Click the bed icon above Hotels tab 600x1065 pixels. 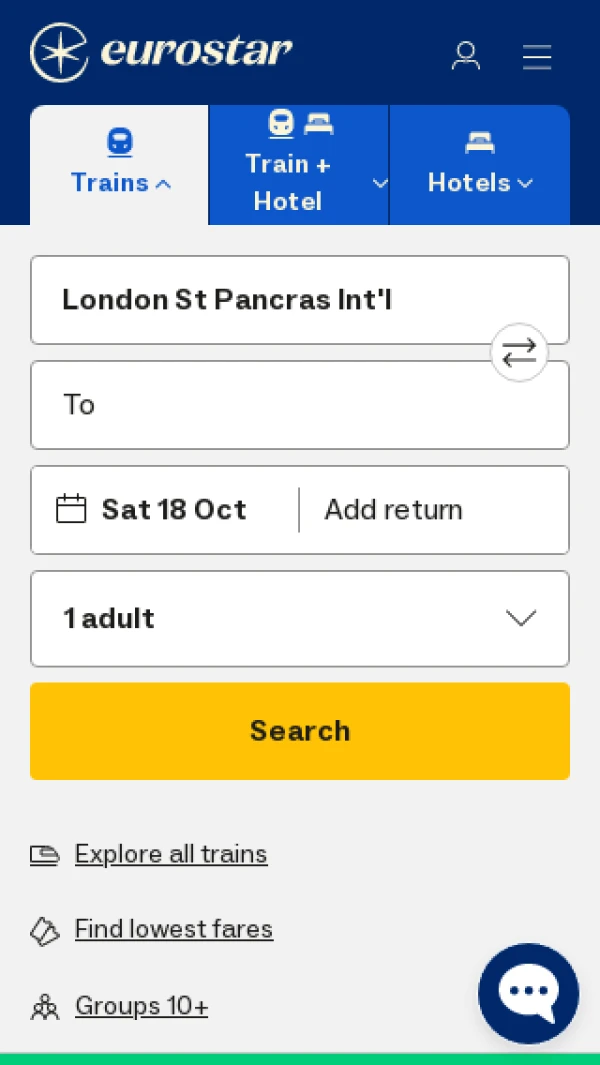(x=480, y=141)
